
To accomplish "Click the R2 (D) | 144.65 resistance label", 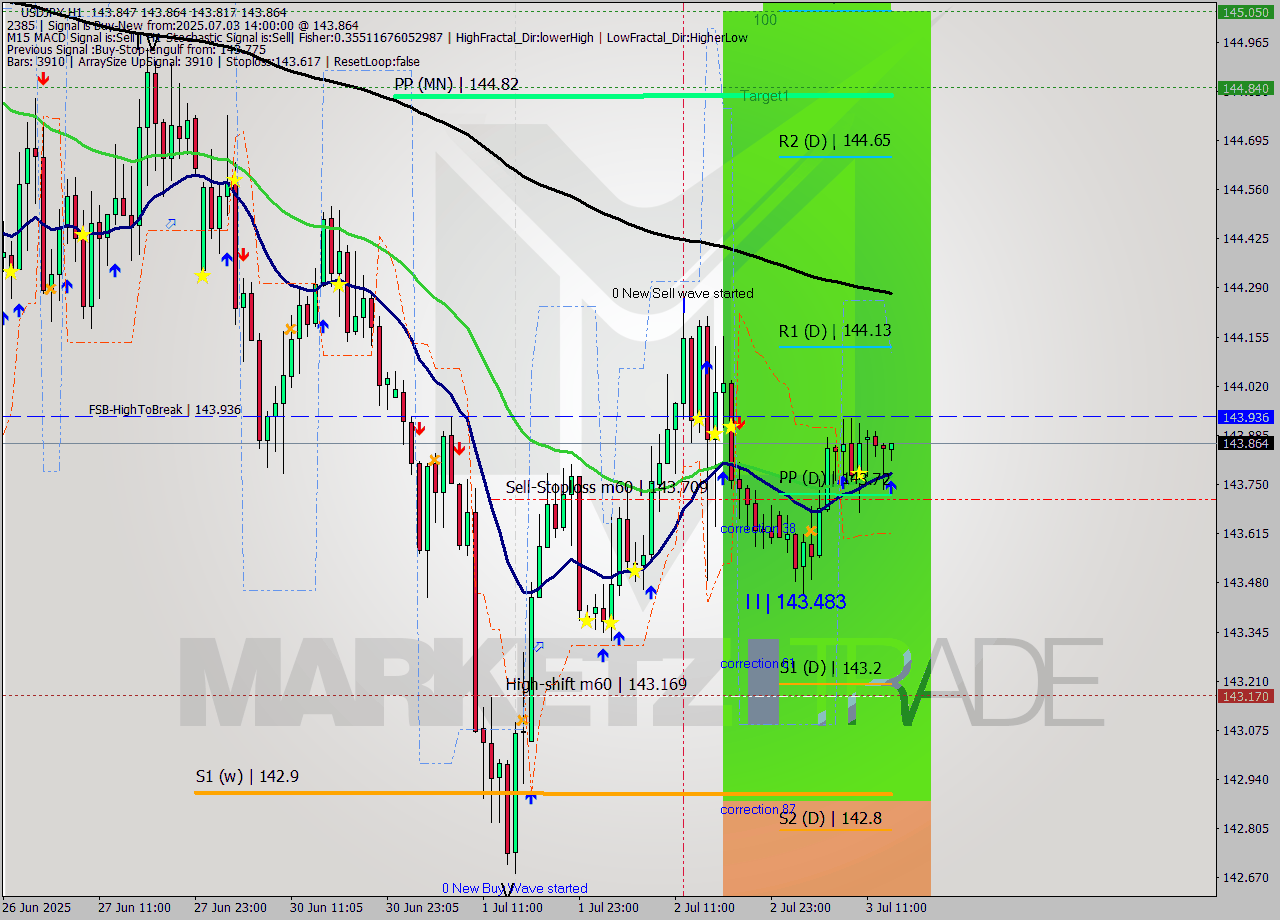I will tap(835, 142).
